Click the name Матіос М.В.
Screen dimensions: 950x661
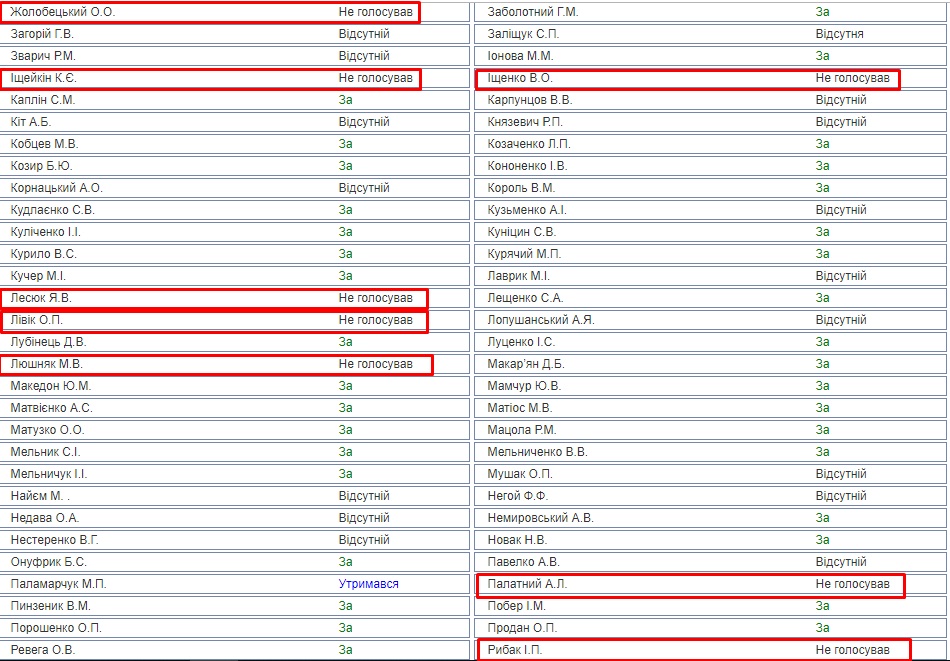[x=519, y=408]
